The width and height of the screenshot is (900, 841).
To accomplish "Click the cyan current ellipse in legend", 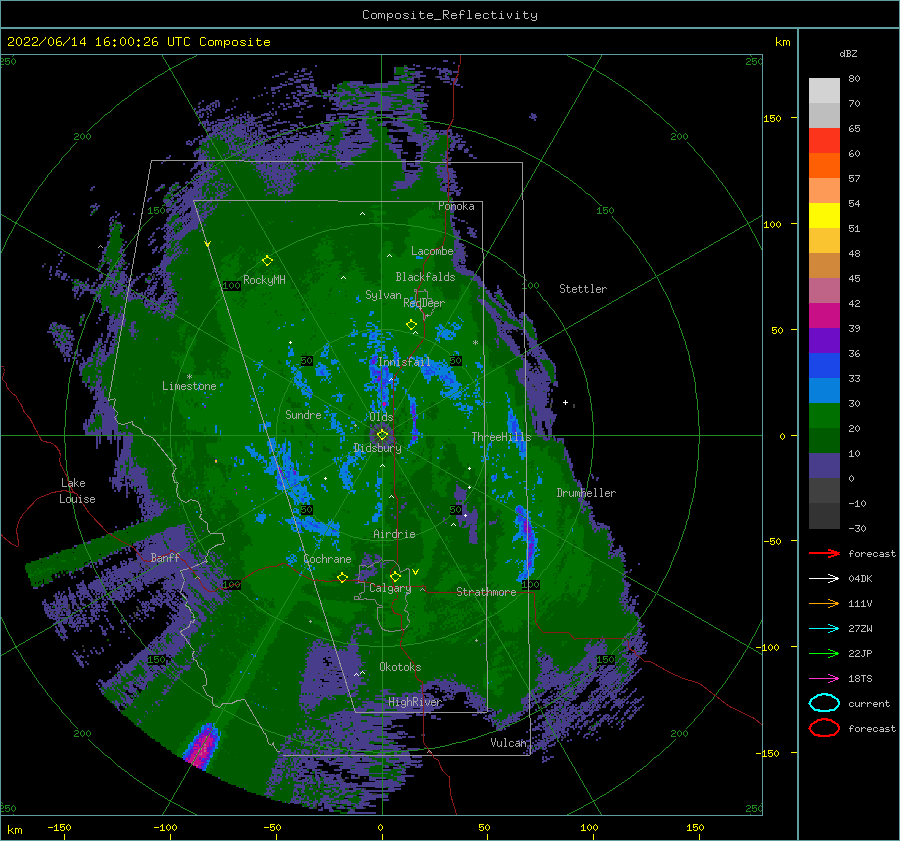I will click(824, 703).
